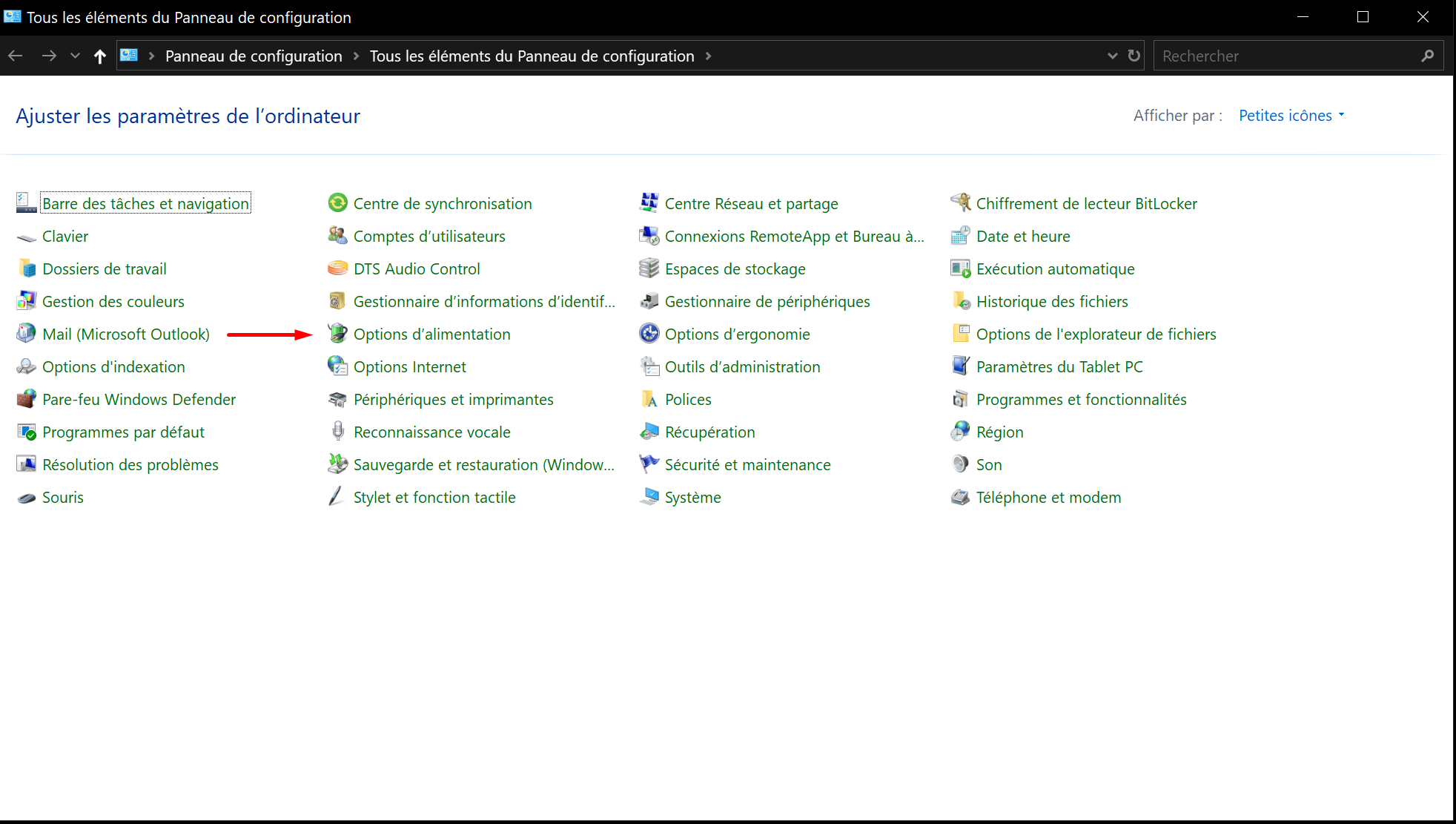This screenshot has width=1456, height=824.
Task: Go up one level with the up arrow
Action: 100,56
